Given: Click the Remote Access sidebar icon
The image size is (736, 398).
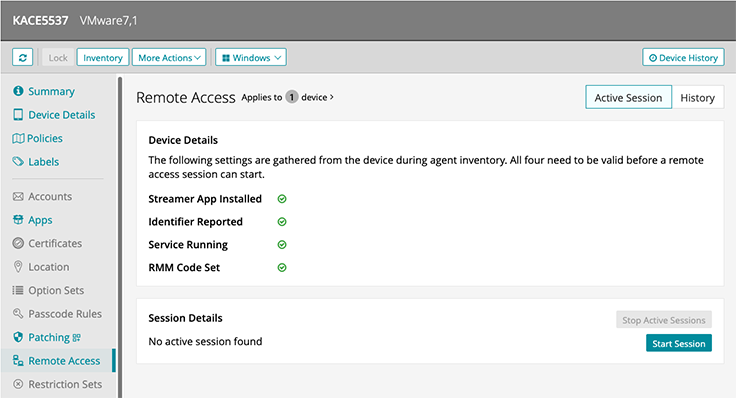Looking at the screenshot, I should 18,360.
